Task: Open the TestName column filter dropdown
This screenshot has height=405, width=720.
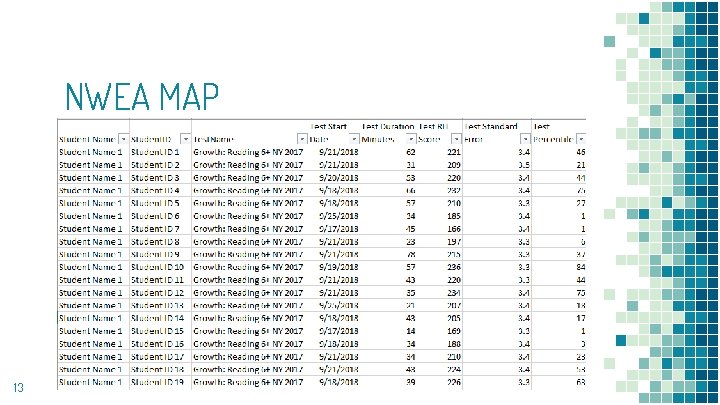Action: (302, 139)
